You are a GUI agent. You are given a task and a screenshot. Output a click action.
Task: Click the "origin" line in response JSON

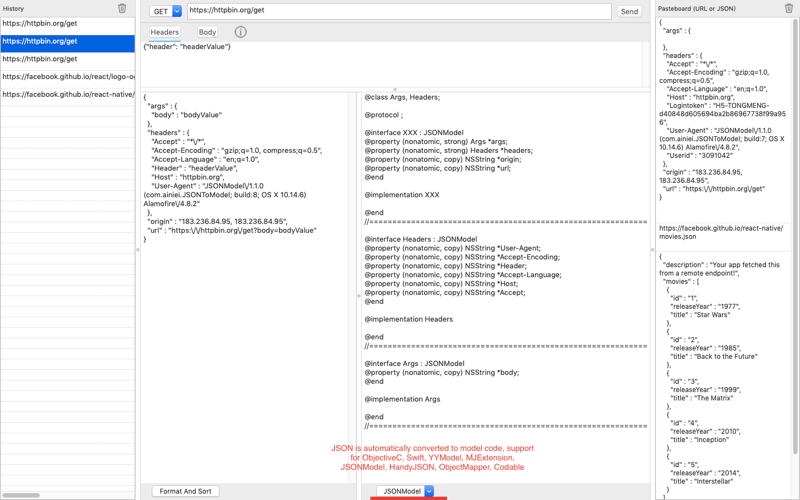coord(217,222)
